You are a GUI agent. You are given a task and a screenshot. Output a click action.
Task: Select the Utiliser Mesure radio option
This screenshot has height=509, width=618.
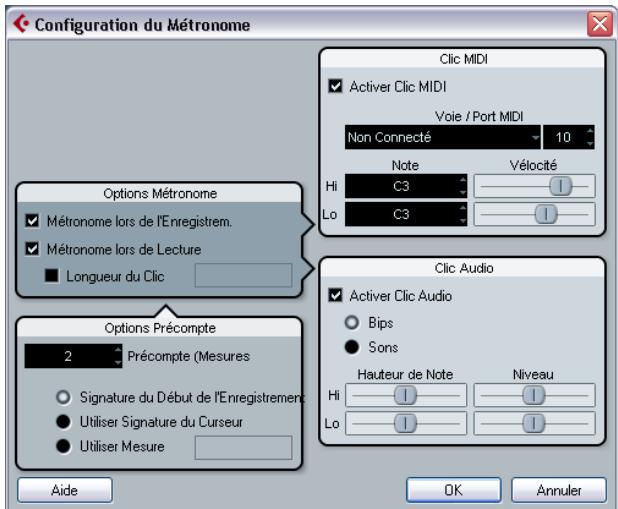tap(63, 446)
